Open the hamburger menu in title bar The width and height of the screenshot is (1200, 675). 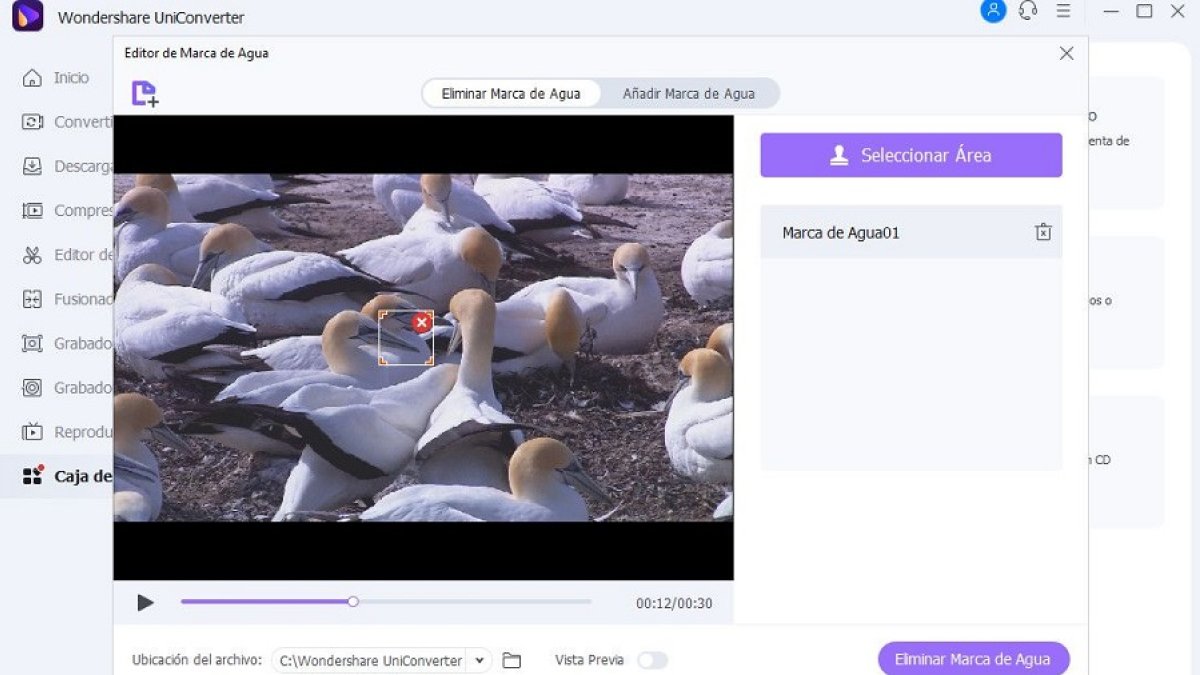(1064, 10)
